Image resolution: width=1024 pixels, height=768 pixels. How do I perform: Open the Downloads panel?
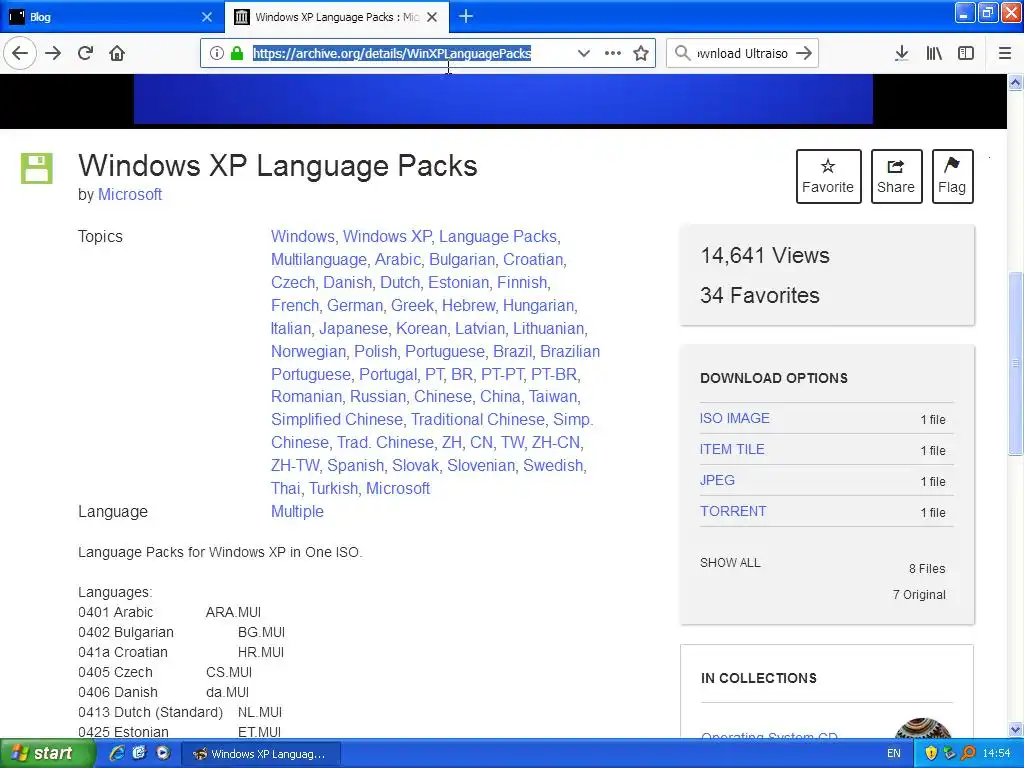[x=901, y=54]
